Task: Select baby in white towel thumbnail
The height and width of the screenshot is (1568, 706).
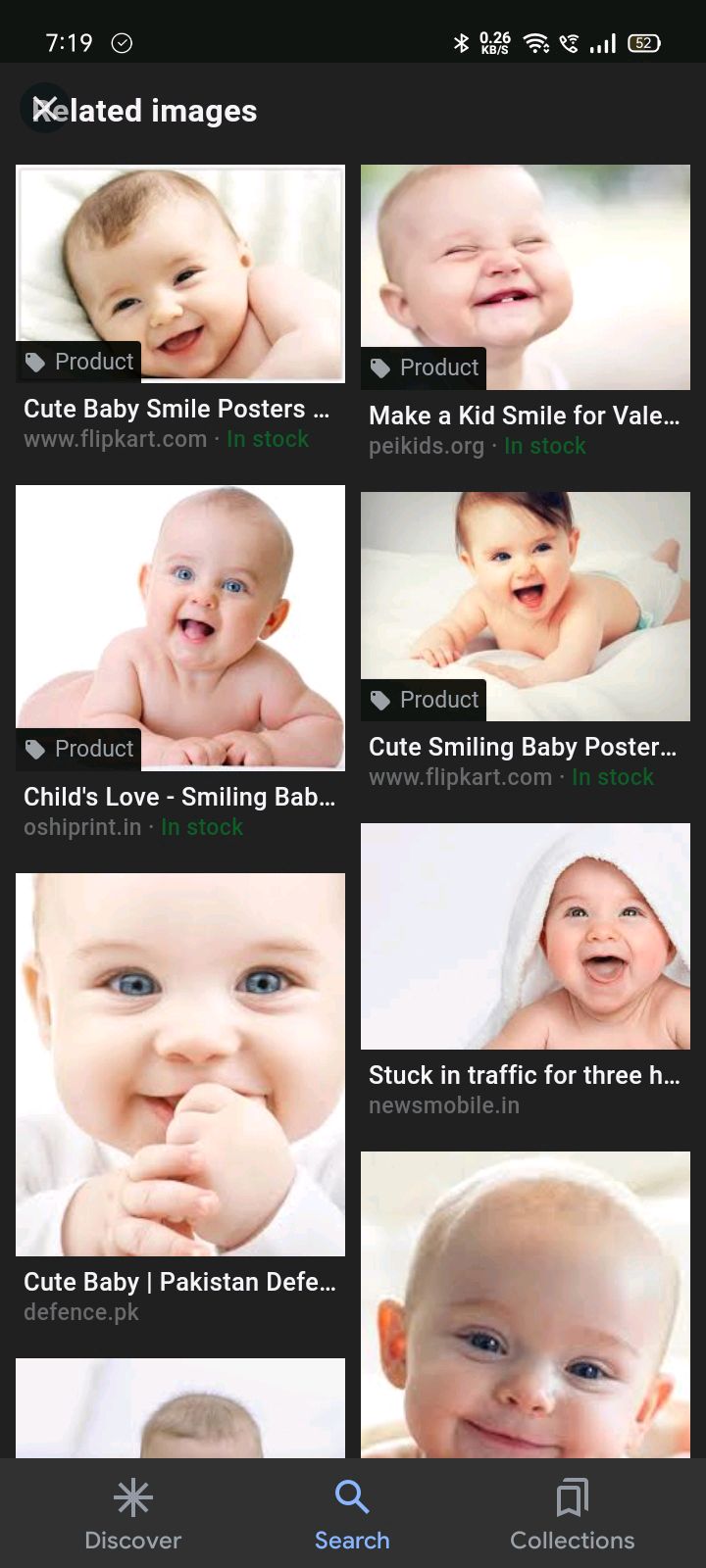Action: coord(526,936)
